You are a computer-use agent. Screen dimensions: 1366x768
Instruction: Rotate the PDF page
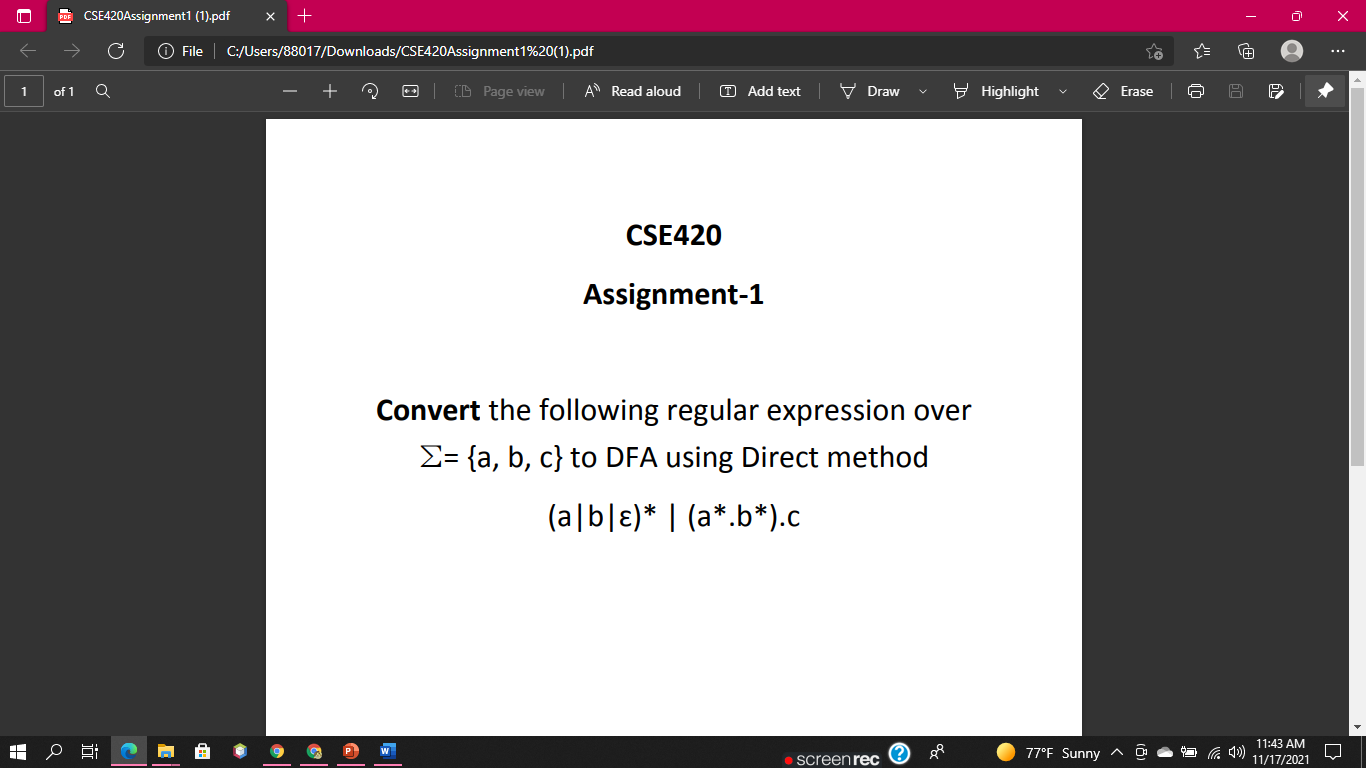(x=370, y=91)
